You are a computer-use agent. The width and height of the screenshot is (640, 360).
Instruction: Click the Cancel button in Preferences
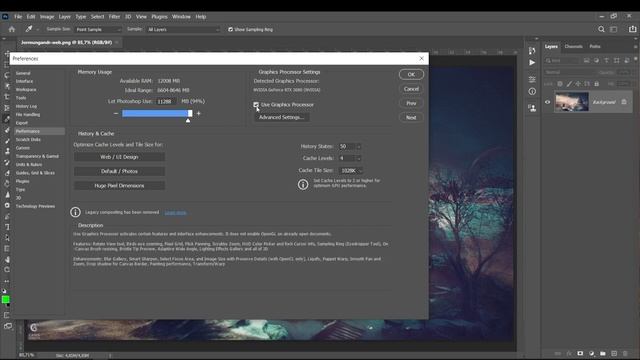[x=411, y=89]
